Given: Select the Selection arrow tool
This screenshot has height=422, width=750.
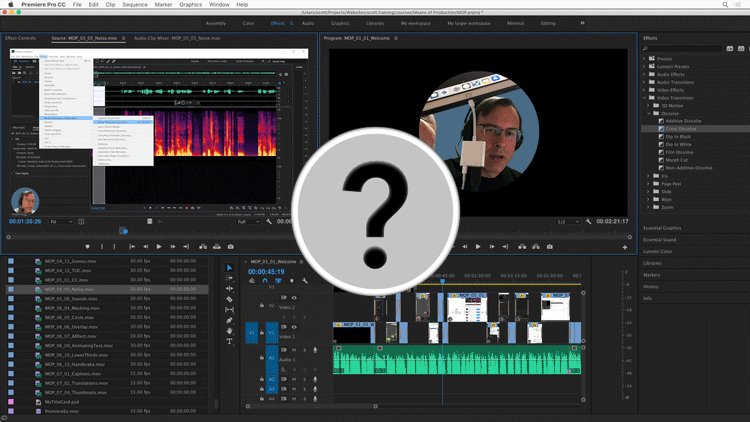Looking at the screenshot, I should 230,267.
